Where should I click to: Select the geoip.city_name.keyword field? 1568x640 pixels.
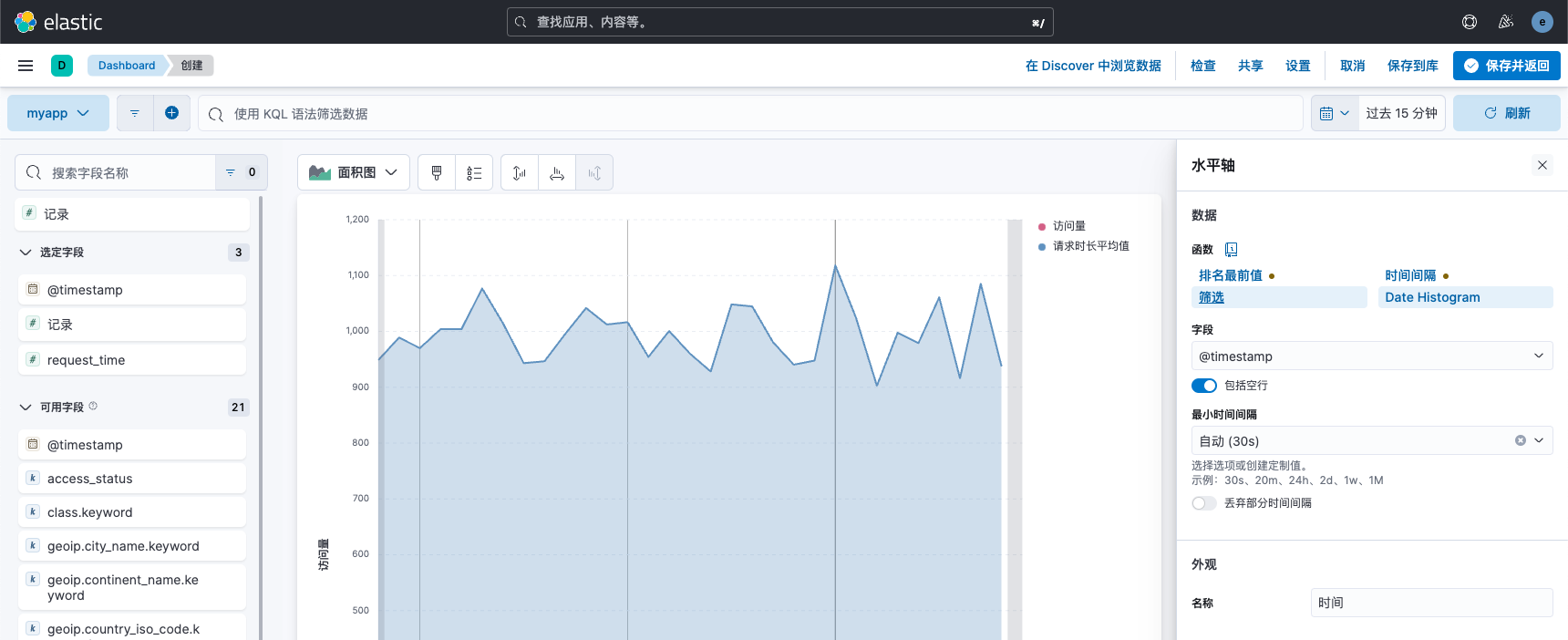[x=132, y=545]
